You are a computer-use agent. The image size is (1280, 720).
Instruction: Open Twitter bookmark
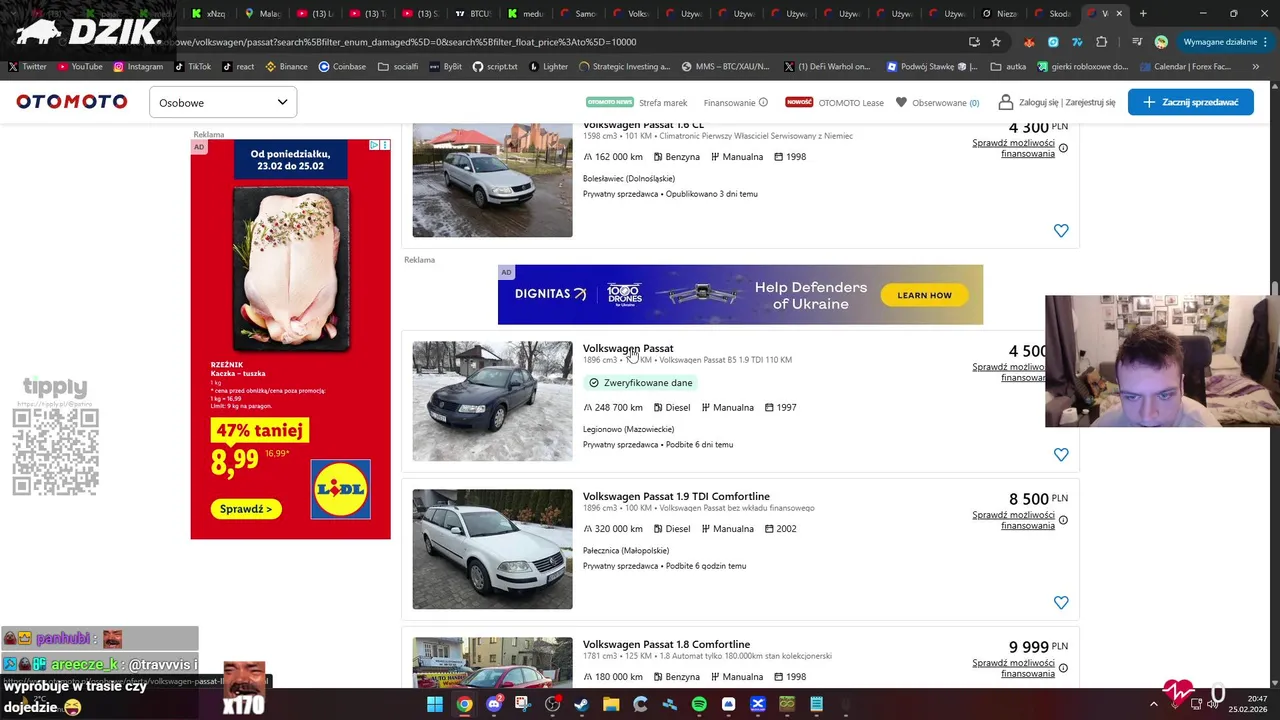[27, 67]
